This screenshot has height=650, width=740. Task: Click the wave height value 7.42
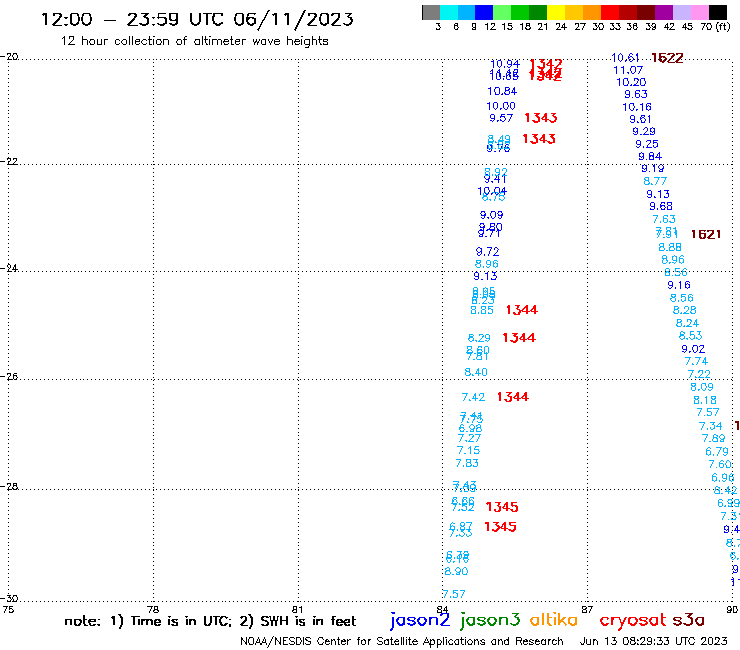coord(473,397)
